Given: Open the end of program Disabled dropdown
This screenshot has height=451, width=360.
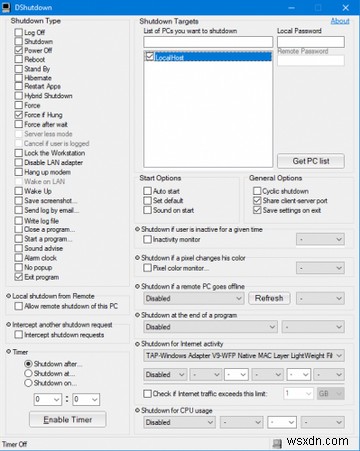Looking at the screenshot, I should (x=210, y=327).
